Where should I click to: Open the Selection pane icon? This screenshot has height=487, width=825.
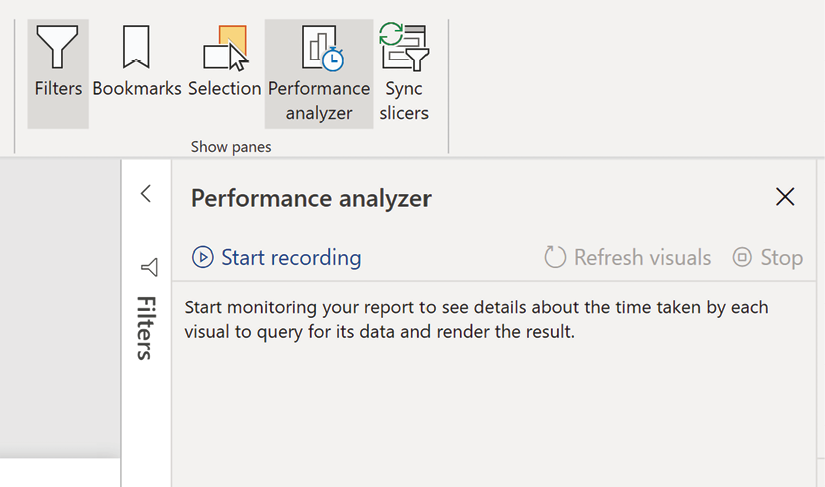[226, 48]
